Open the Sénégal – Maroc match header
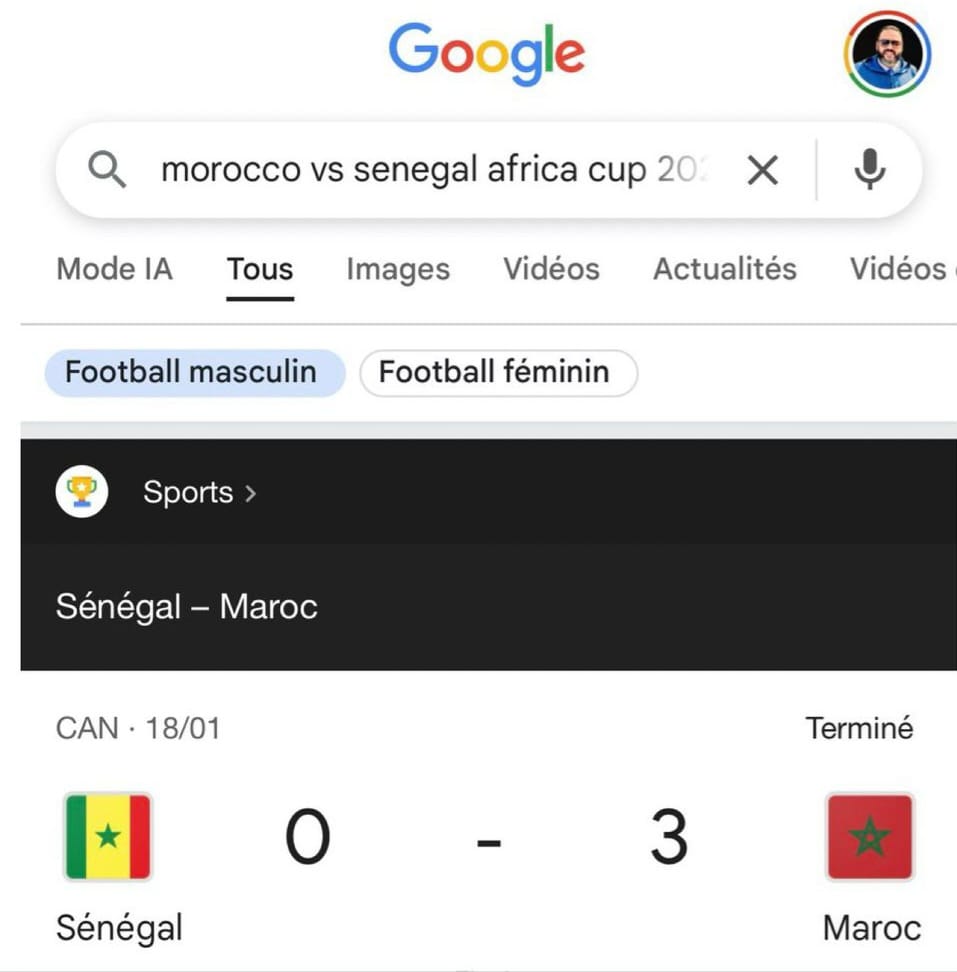This screenshot has height=972, width=957. tap(187, 607)
